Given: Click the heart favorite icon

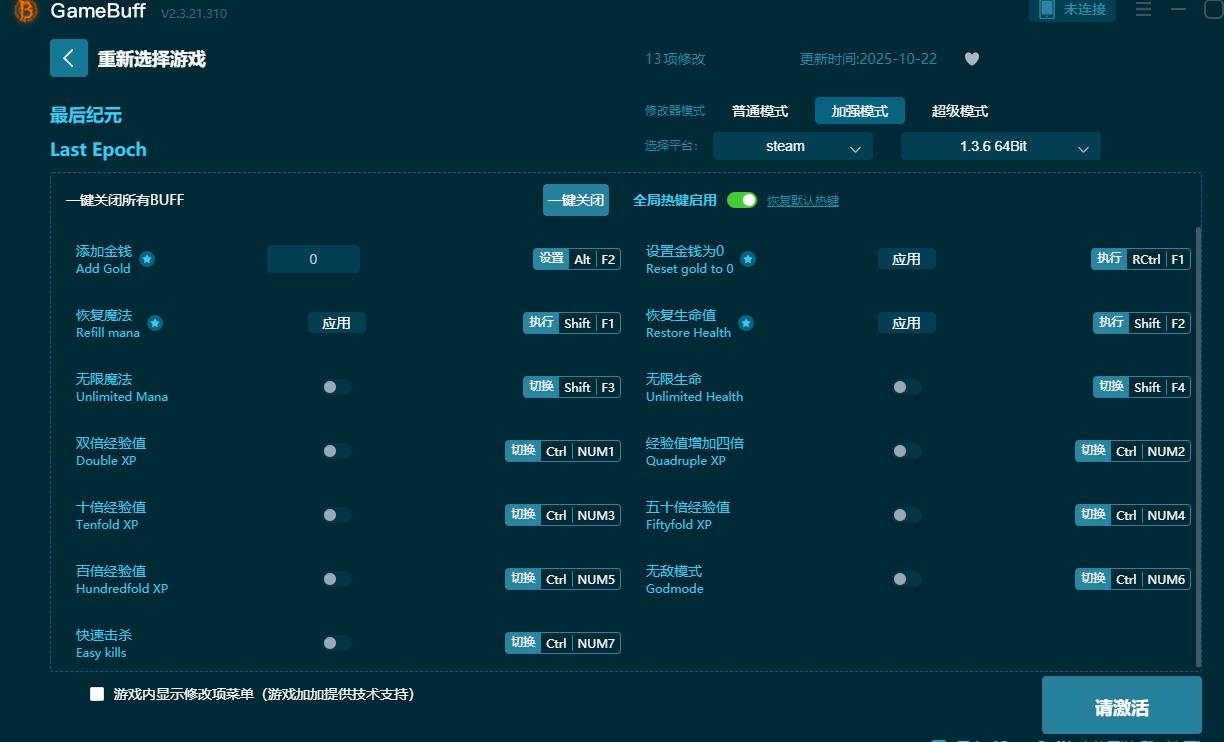Looking at the screenshot, I should (971, 58).
